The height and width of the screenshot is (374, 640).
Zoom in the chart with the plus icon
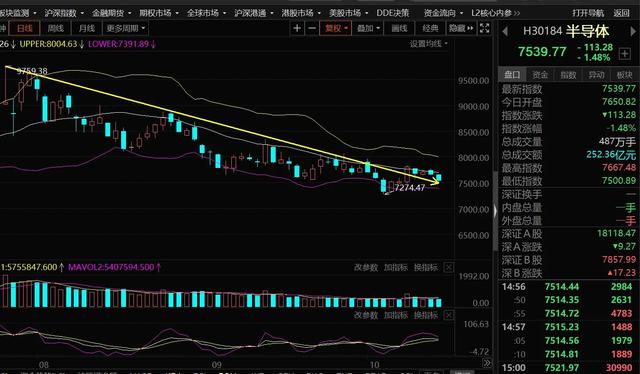(x=297, y=28)
